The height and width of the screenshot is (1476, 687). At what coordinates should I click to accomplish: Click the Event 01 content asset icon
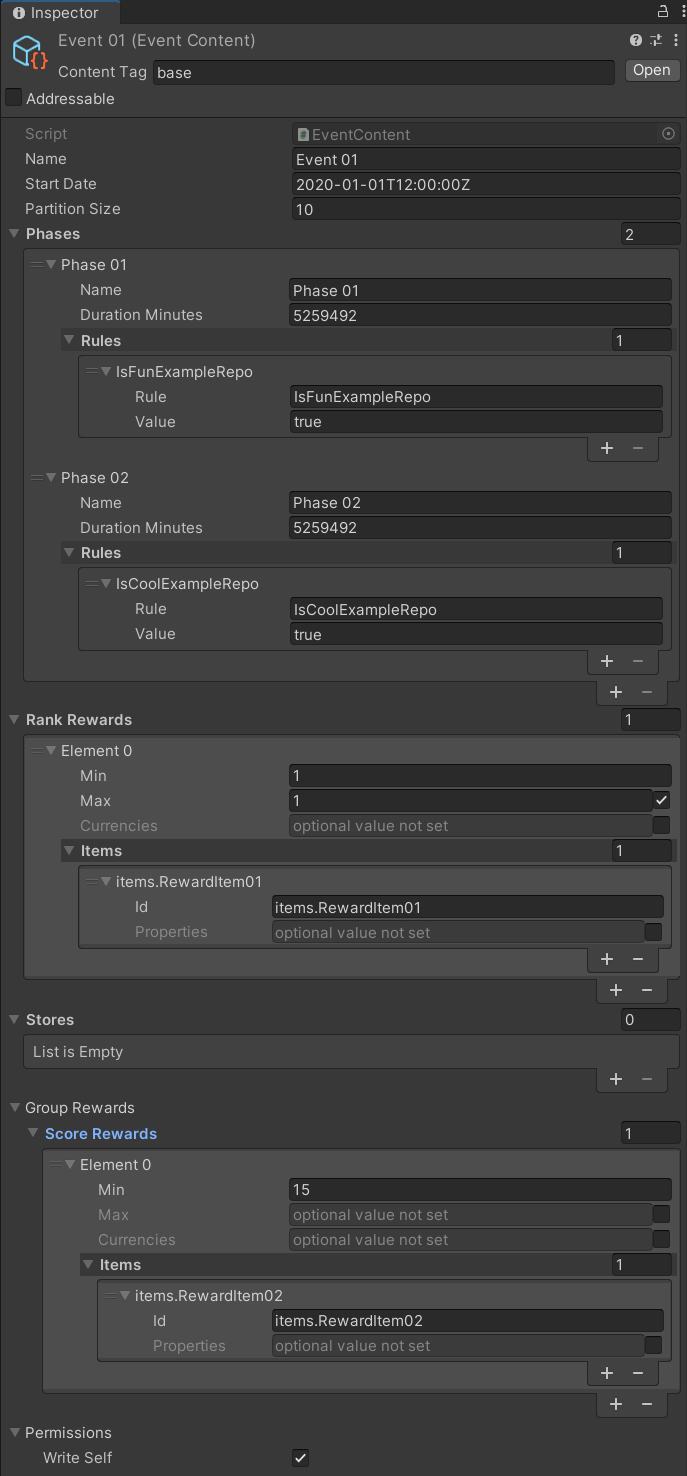30,54
